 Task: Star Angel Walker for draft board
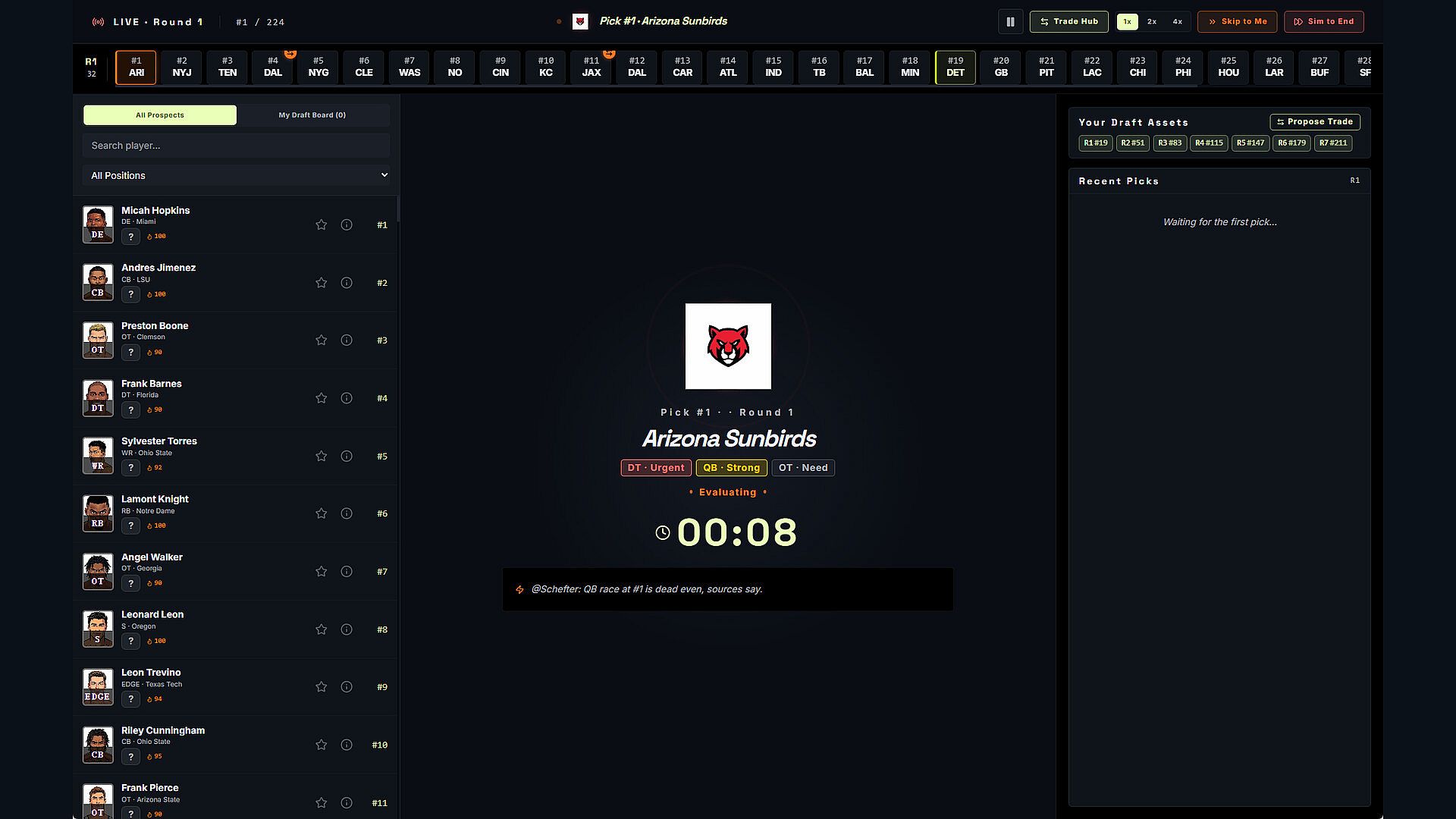(x=322, y=572)
